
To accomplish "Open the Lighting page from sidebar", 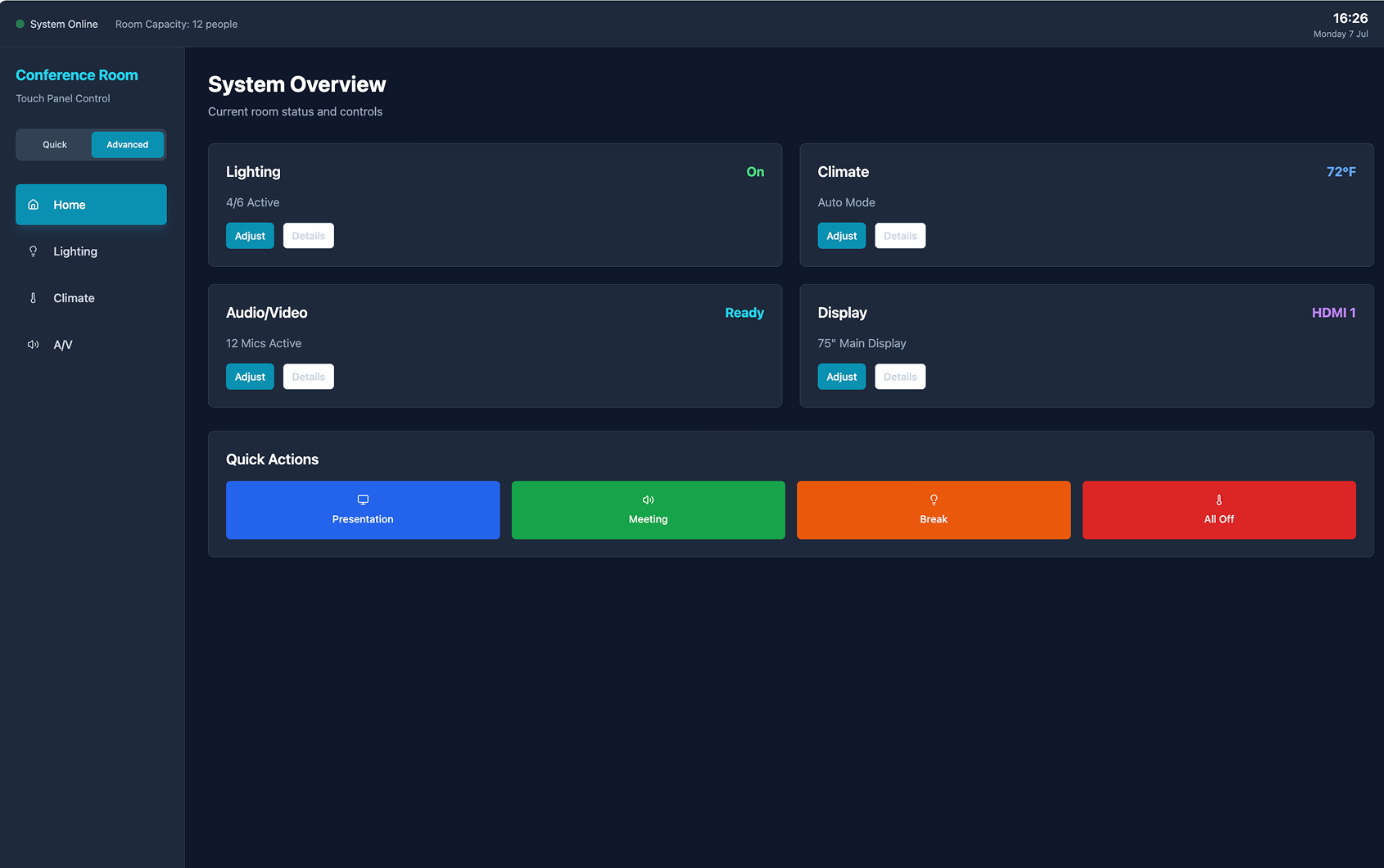I will [91, 251].
